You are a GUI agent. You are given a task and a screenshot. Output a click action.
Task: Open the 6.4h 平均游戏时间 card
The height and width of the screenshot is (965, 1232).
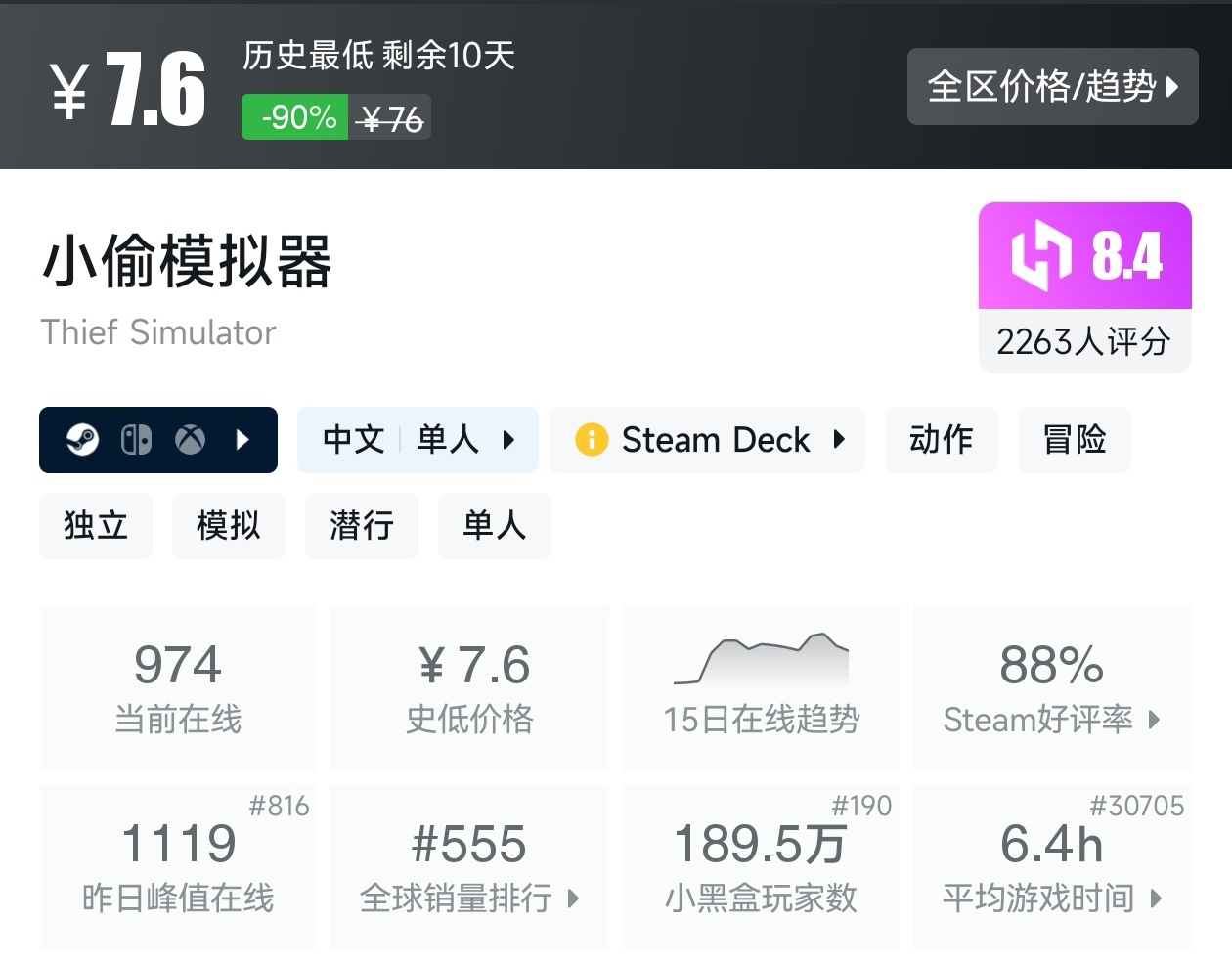1052,866
